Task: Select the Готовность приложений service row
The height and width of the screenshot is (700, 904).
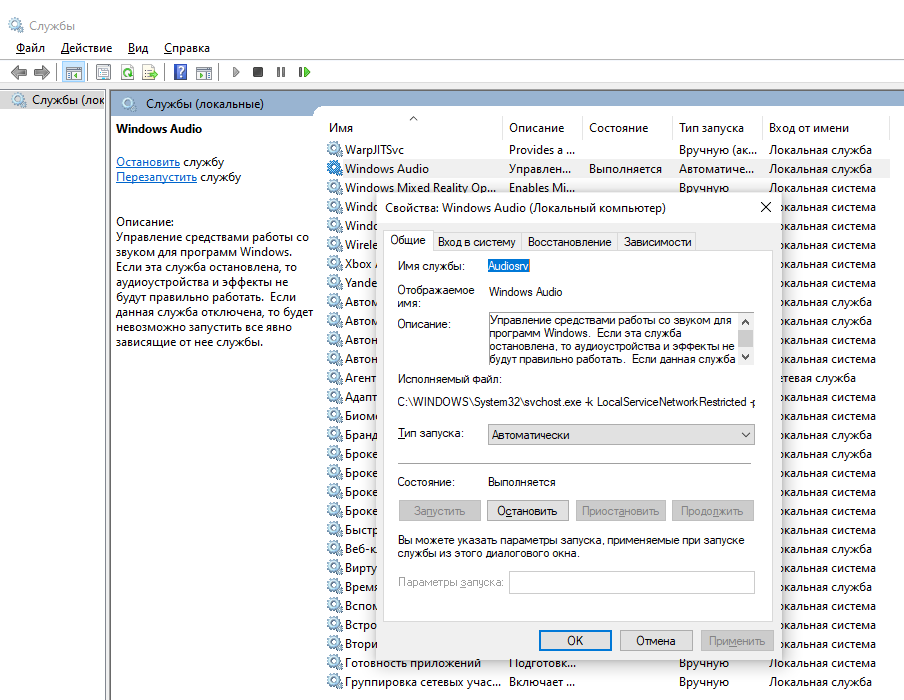Action: tap(608, 663)
